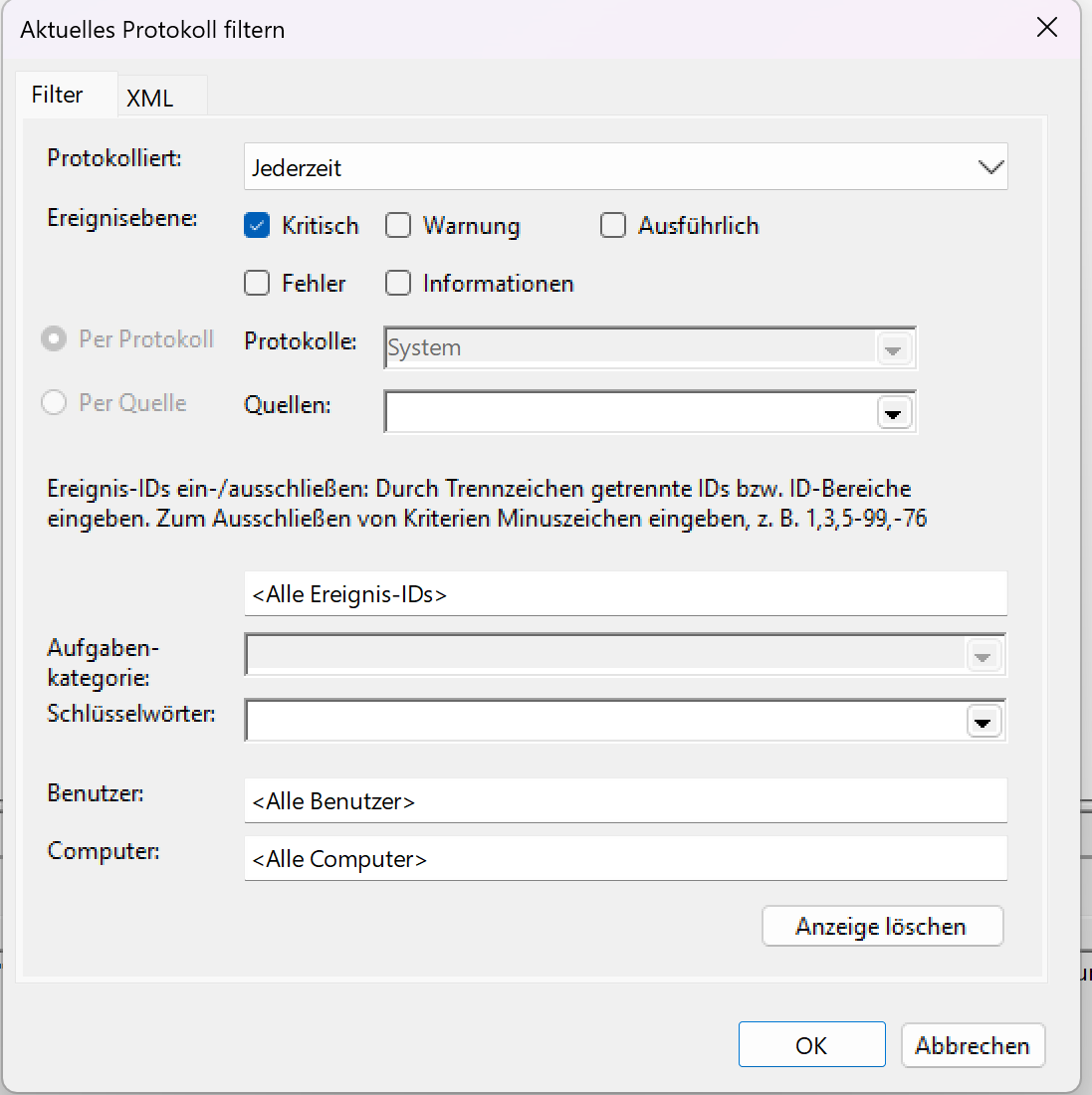This screenshot has width=1092, height=1095.
Task: Focus the Computer text field
Action: point(625,859)
